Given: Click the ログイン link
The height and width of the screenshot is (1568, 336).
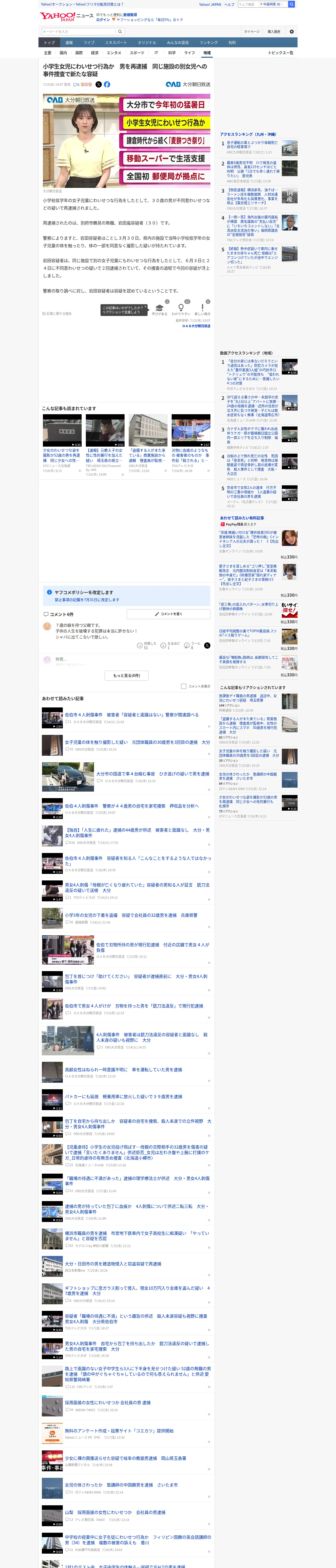Looking at the screenshot, I should pos(103,20).
